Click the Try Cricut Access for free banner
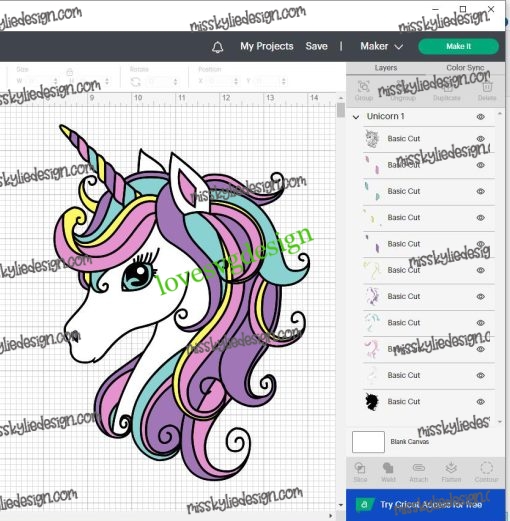The height and width of the screenshot is (521, 510). (425, 505)
